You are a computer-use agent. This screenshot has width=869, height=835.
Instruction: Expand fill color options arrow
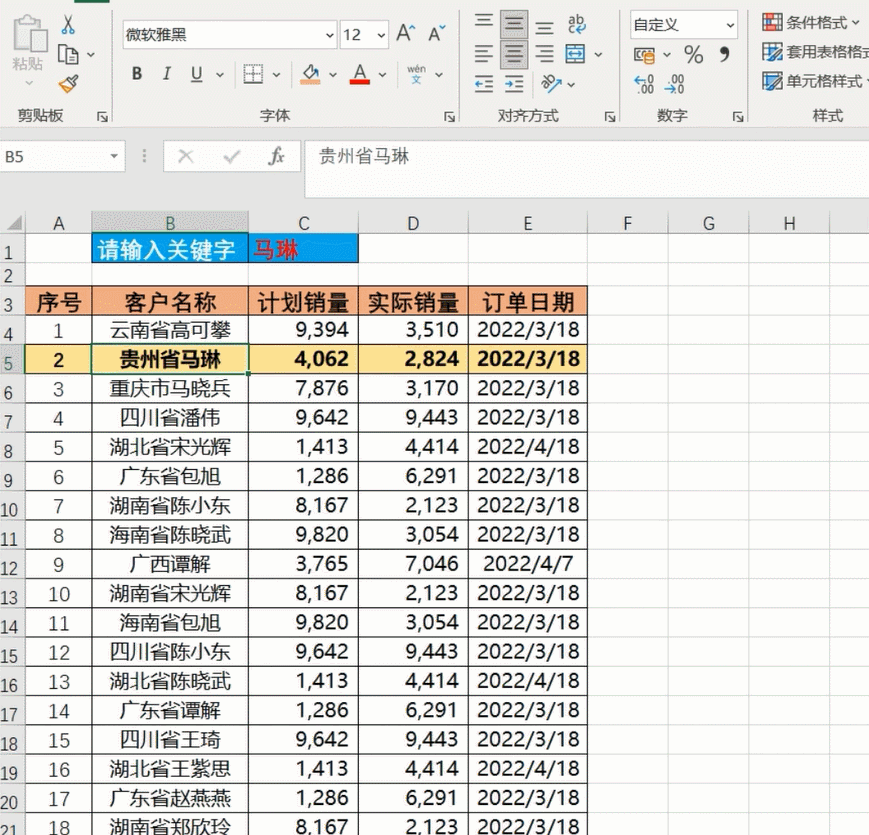pos(333,75)
